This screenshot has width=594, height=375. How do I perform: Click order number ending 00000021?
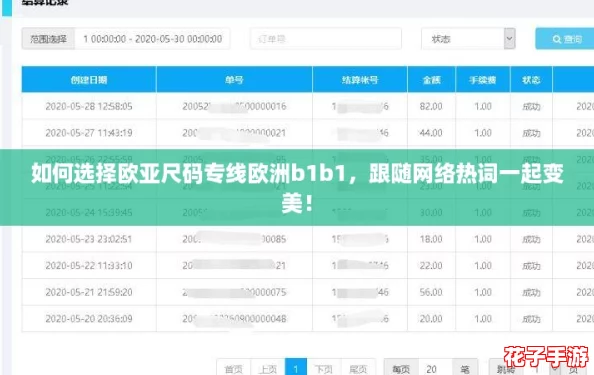click(234, 133)
